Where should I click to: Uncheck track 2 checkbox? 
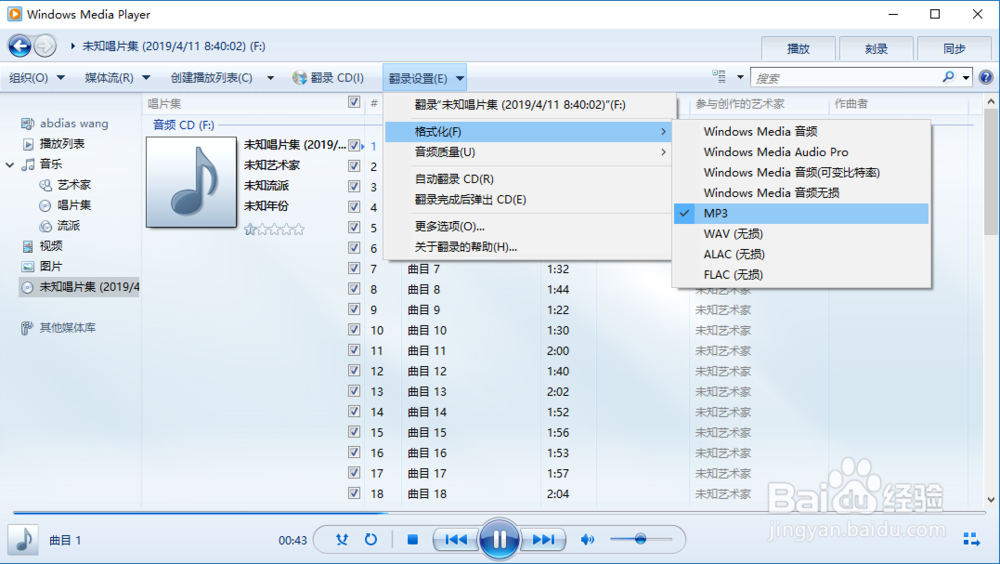click(354, 166)
